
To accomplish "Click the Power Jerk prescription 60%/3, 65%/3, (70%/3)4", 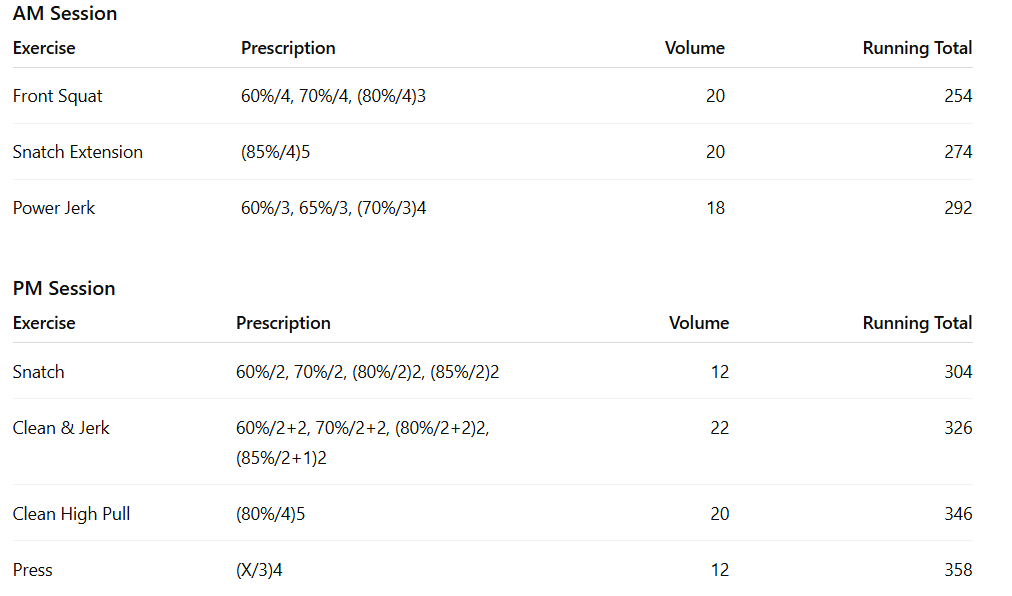I will point(334,208).
